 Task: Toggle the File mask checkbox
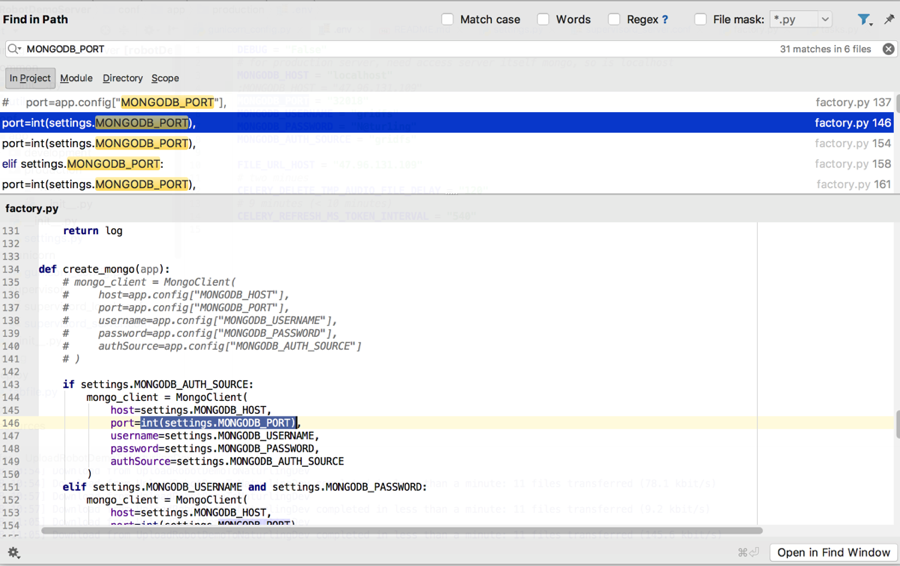tap(700, 19)
